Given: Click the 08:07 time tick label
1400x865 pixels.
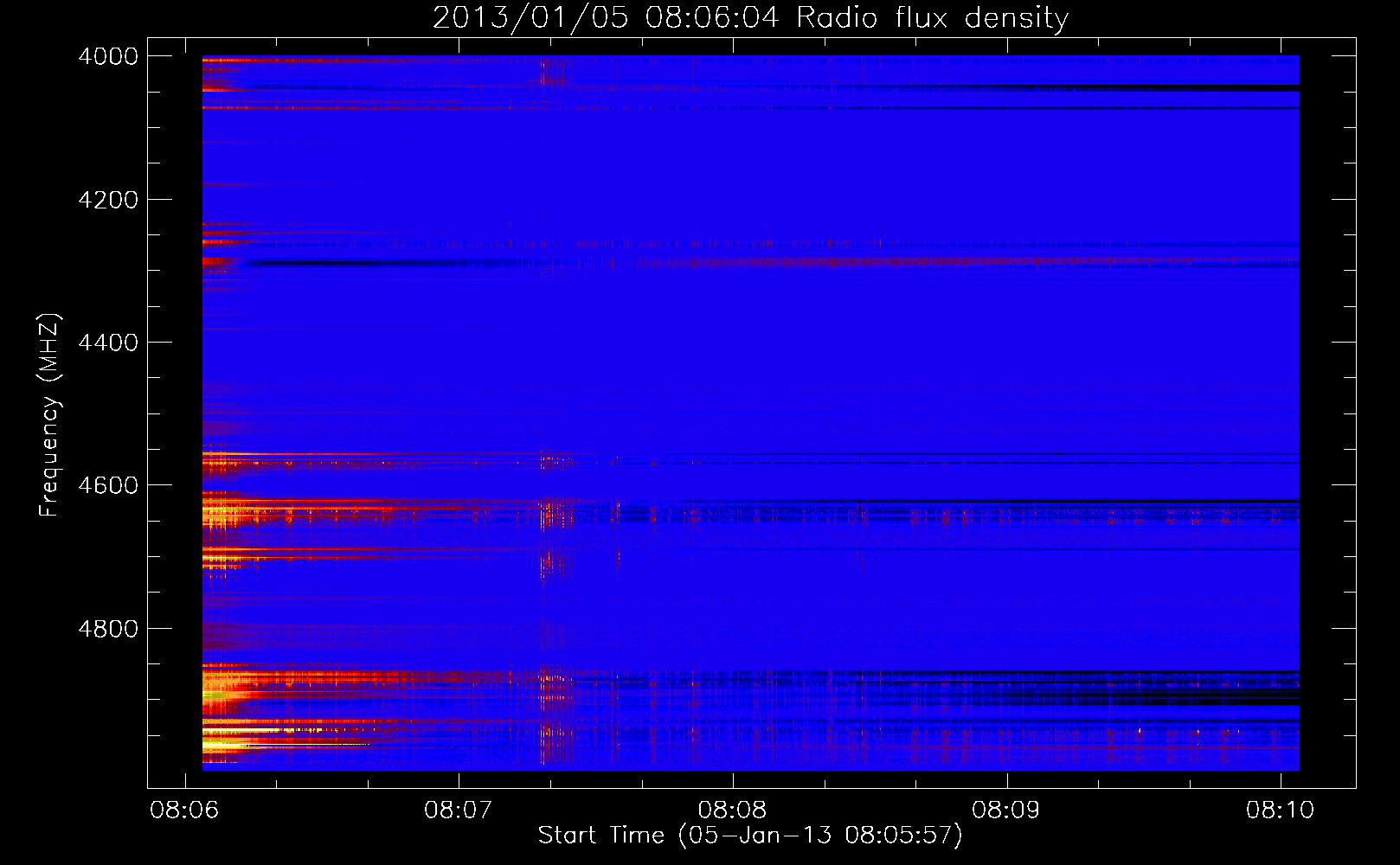Looking at the screenshot, I should coord(459,810).
